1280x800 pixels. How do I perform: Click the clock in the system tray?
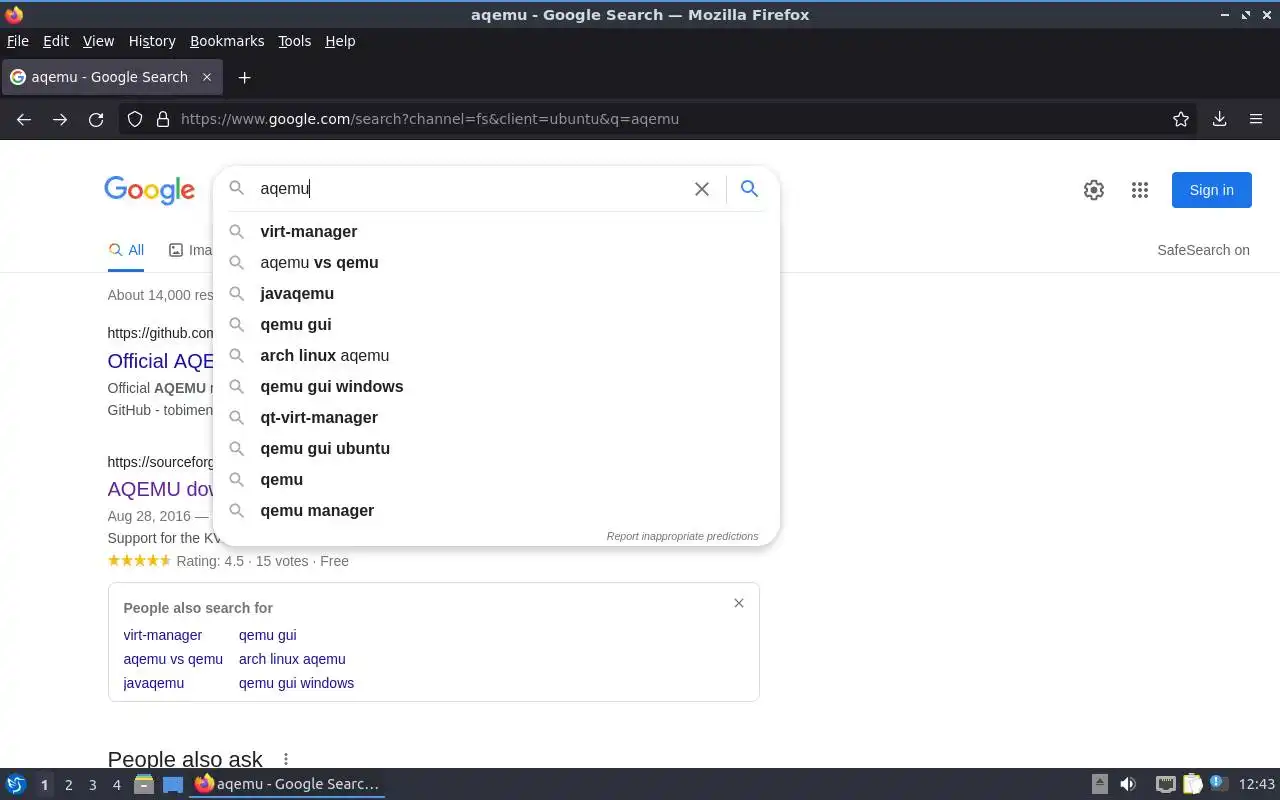click(1257, 784)
